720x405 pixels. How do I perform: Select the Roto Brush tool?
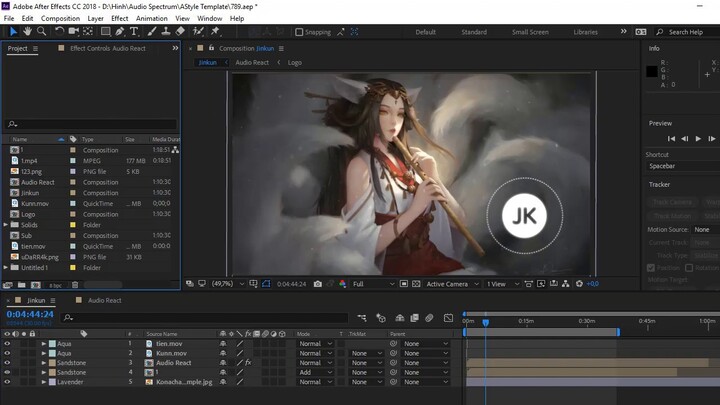[x=198, y=31]
